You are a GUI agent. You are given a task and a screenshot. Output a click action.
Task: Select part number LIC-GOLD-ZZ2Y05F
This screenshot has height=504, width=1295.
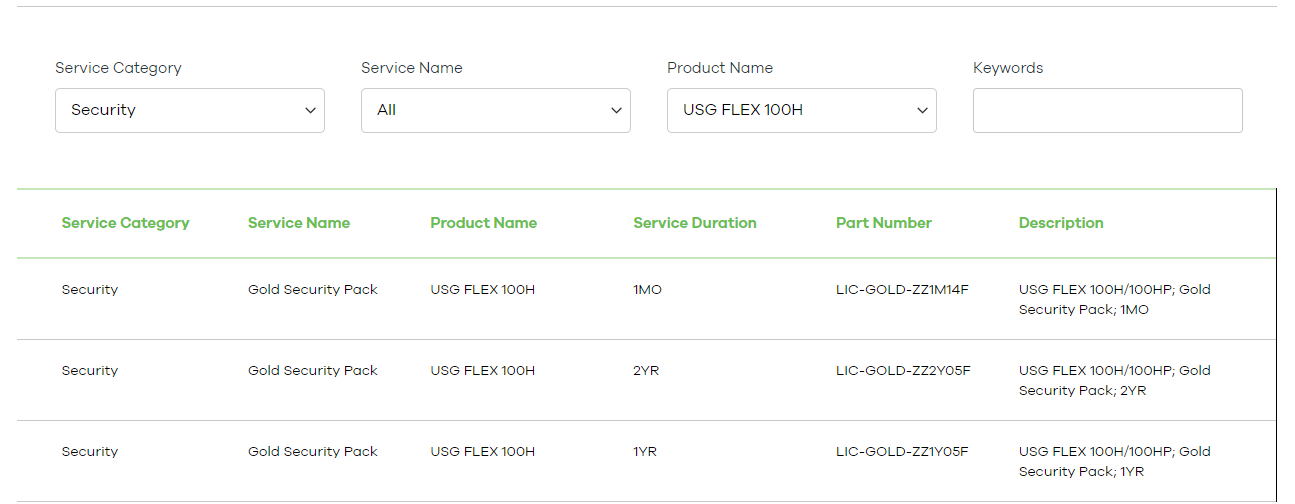click(x=903, y=371)
